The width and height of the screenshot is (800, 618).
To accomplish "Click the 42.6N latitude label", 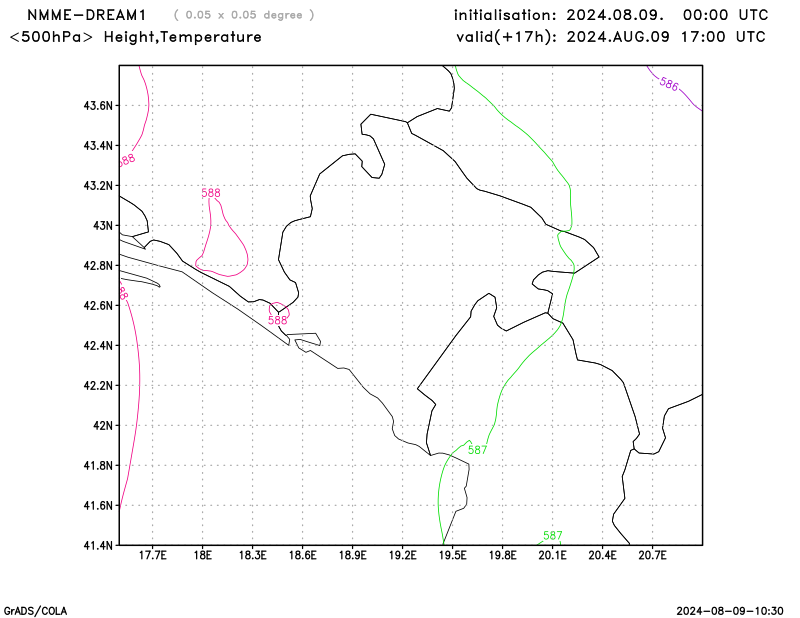I will (98, 305).
